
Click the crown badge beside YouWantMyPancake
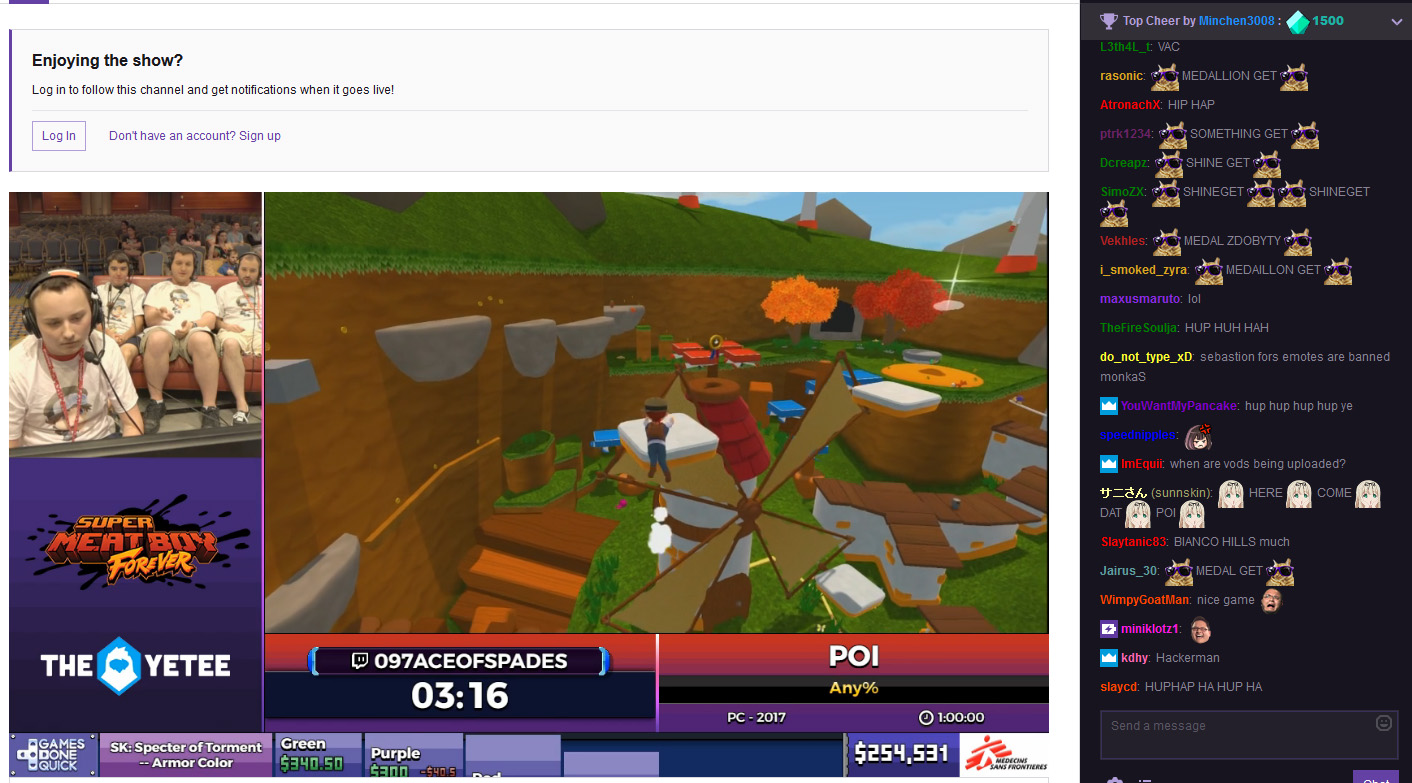pyautogui.click(x=1108, y=406)
